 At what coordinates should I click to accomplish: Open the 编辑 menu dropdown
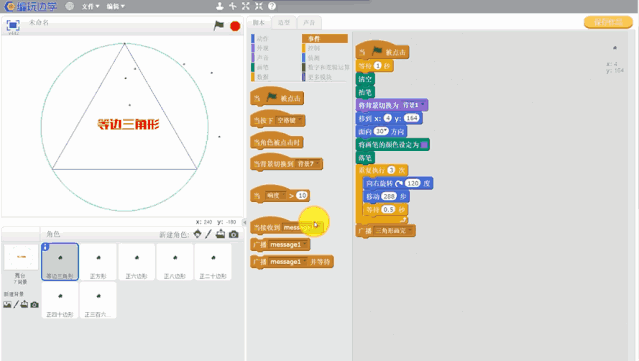115,6
